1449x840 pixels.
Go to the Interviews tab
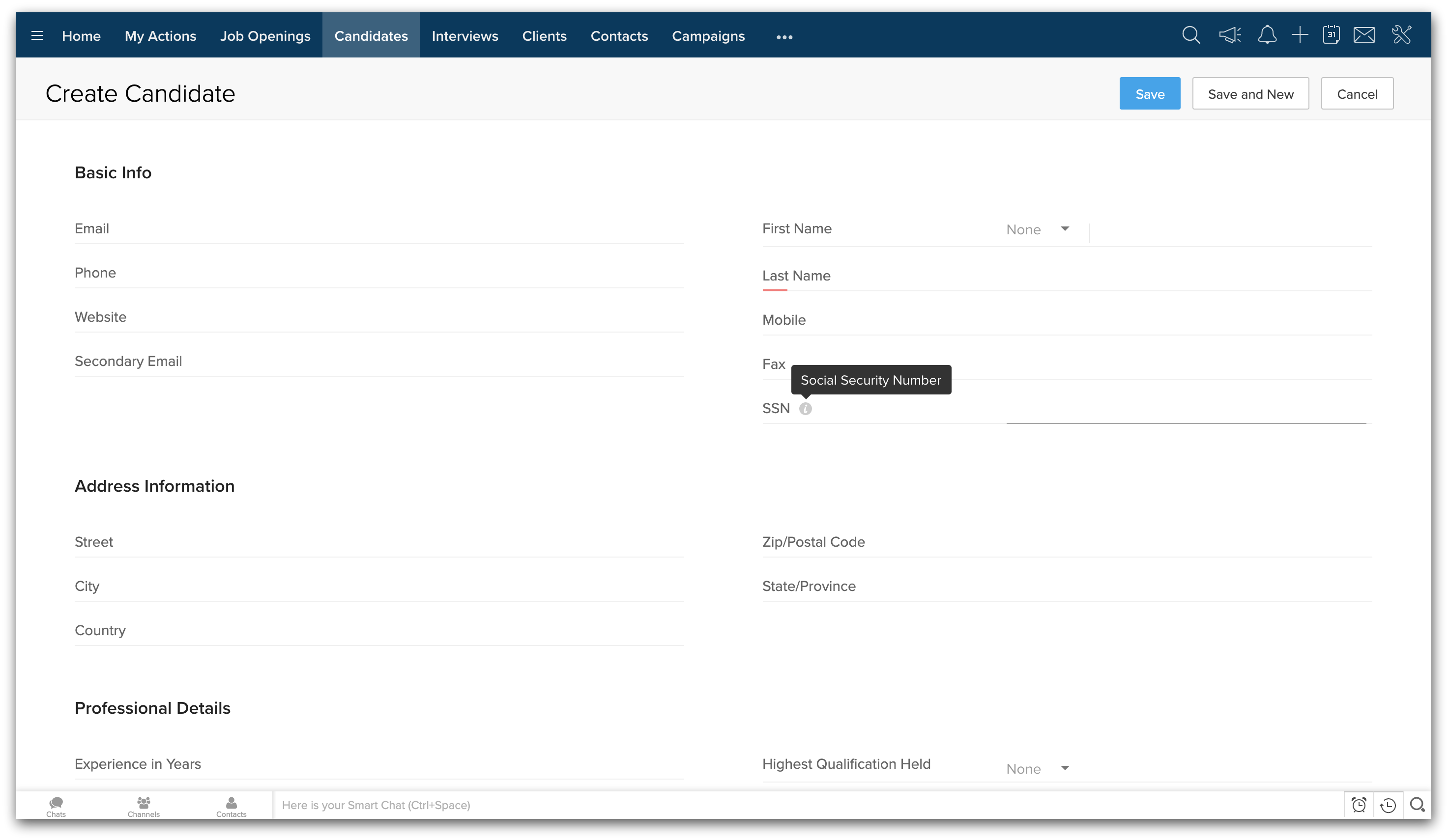(464, 36)
